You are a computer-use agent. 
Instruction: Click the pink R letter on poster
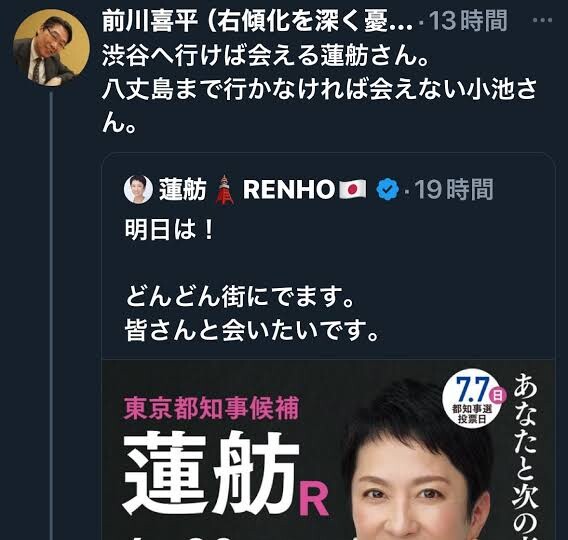click(x=313, y=500)
